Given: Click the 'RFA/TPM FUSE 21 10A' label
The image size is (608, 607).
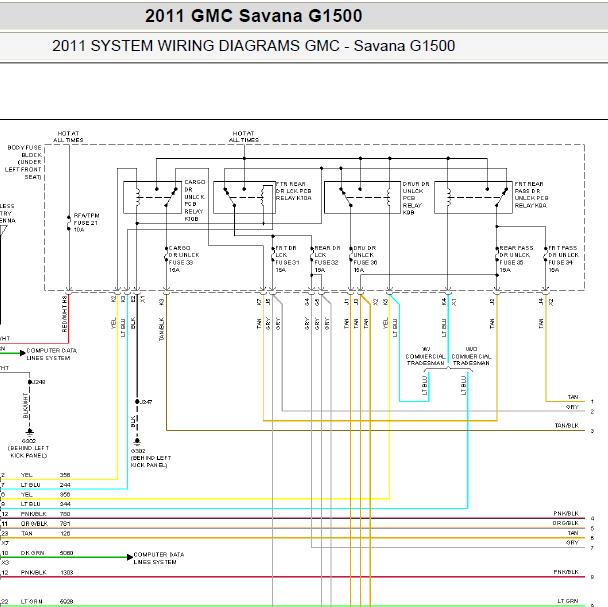Looking at the screenshot, I should [x=86, y=223].
